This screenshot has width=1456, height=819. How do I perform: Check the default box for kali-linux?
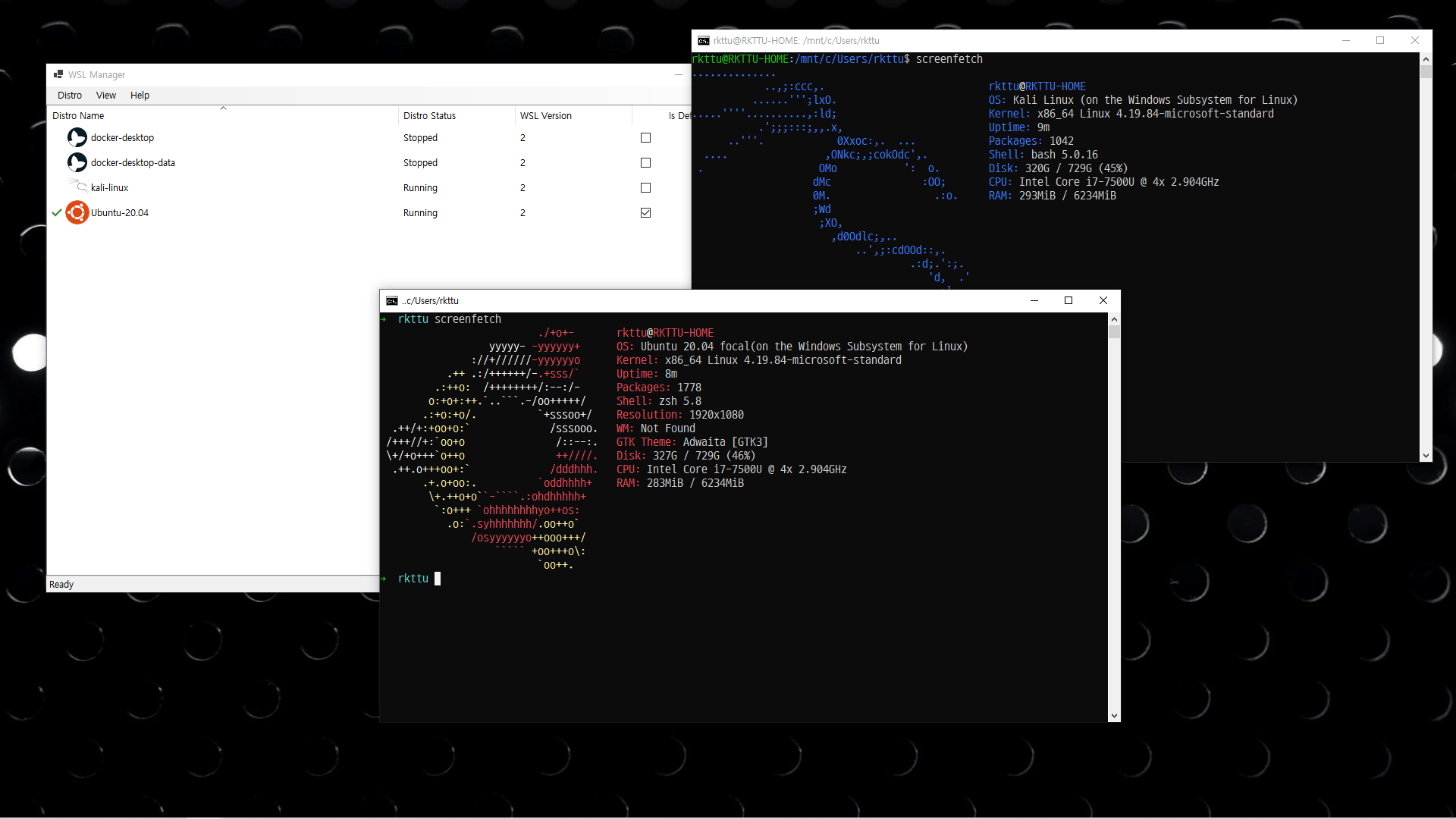[x=645, y=188]
